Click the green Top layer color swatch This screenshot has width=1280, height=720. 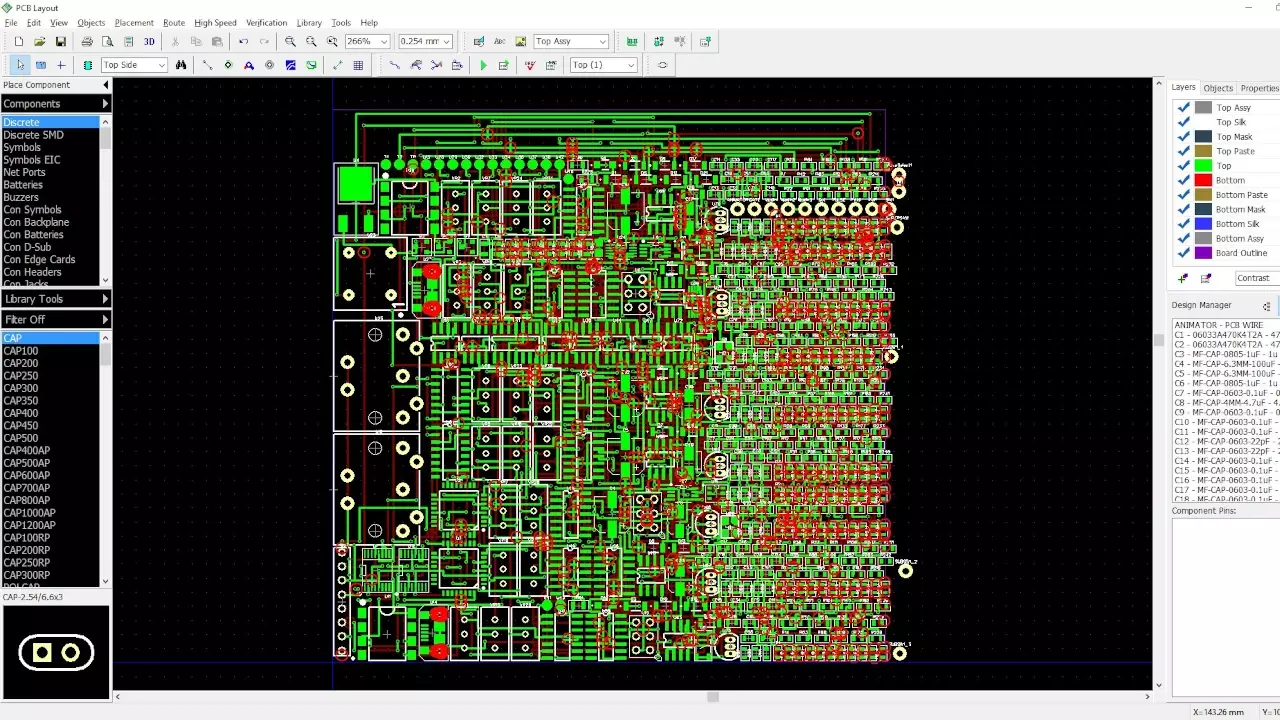tap(1203, 165)
